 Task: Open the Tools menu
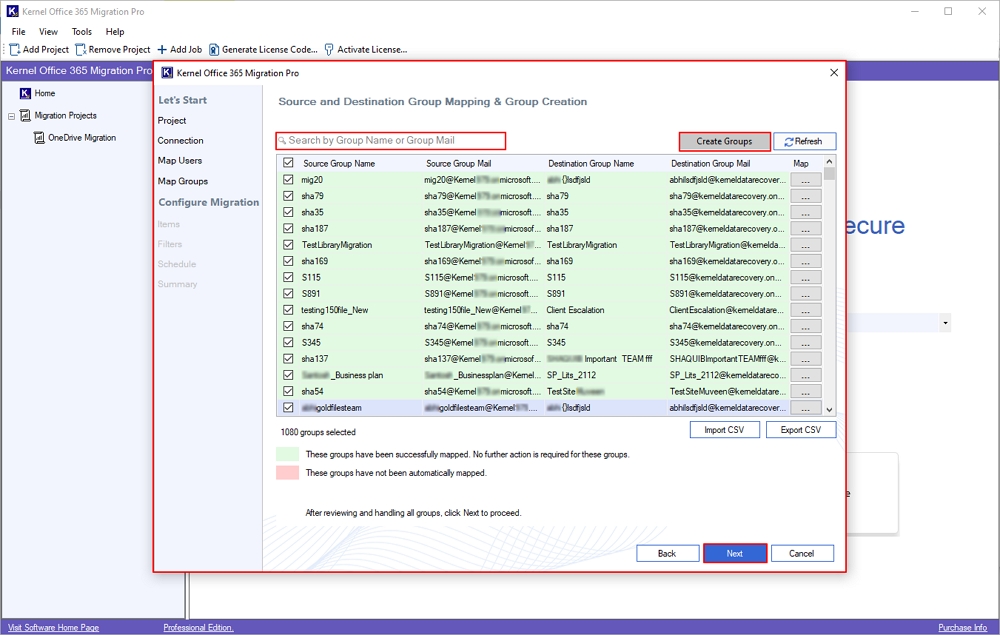tap(82, 32)
